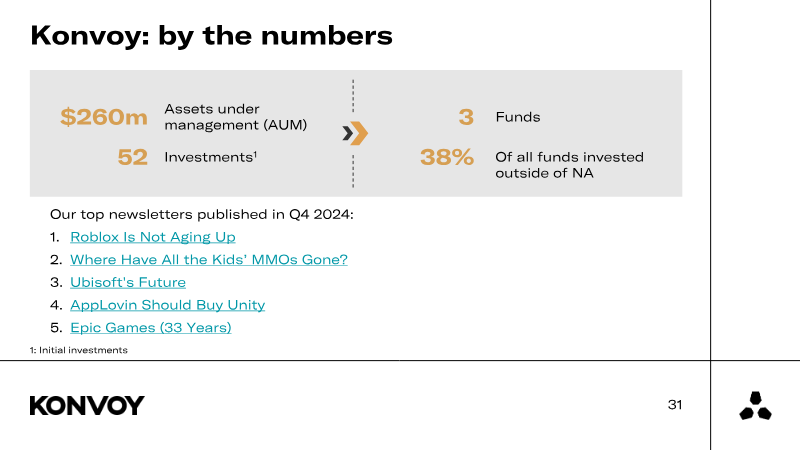Click the Investments label with footnote marker
800x450 pixels.
click(210, 157)
